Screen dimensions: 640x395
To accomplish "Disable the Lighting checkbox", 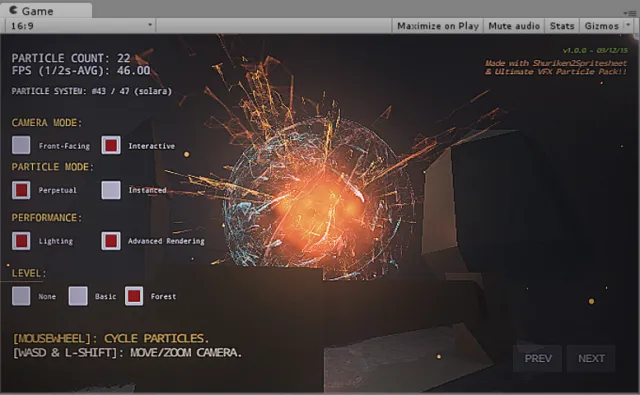I will tap(21, 241).
